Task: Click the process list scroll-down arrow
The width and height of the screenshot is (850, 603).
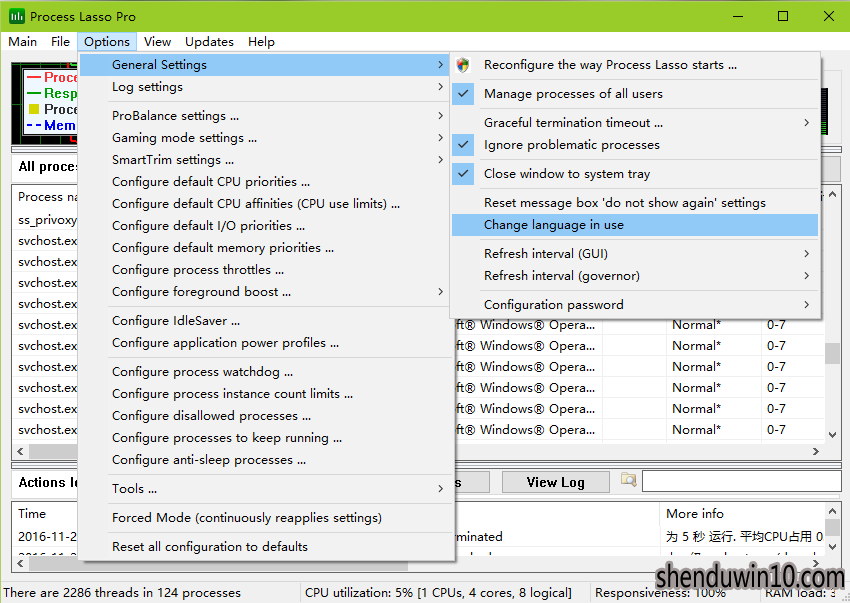Action: point(833,434)
